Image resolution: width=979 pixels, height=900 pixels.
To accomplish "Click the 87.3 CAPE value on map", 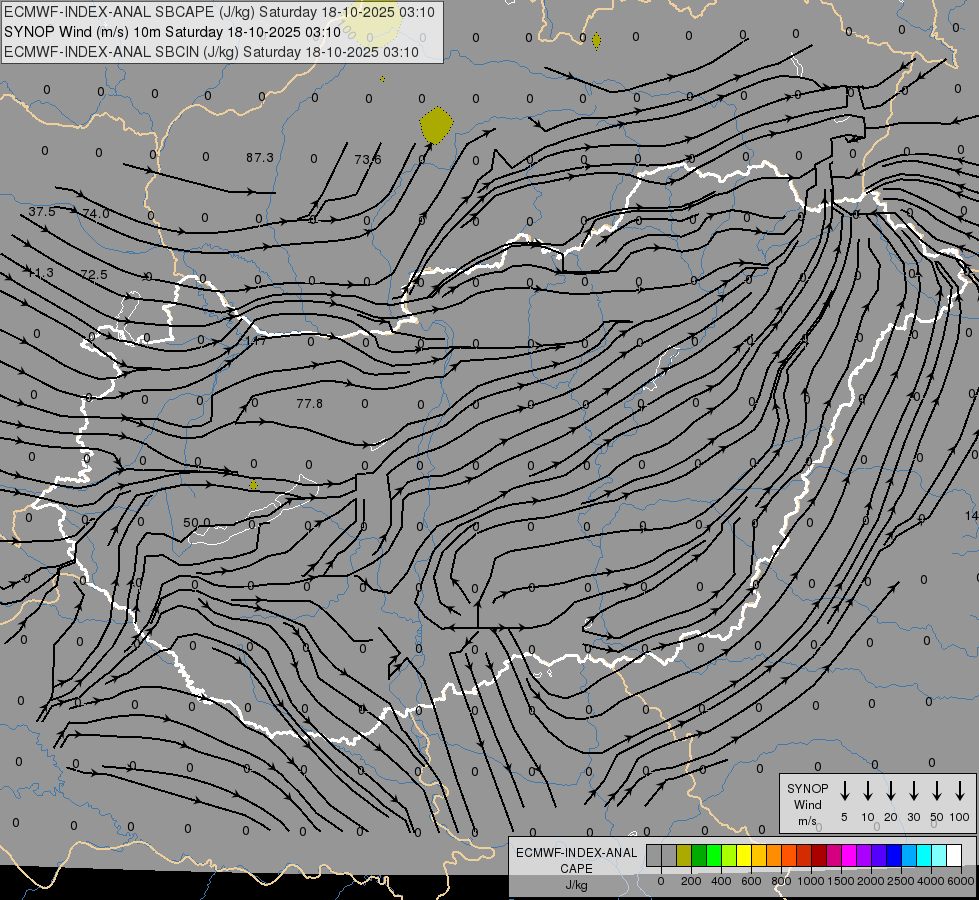I will click(260, 158).
